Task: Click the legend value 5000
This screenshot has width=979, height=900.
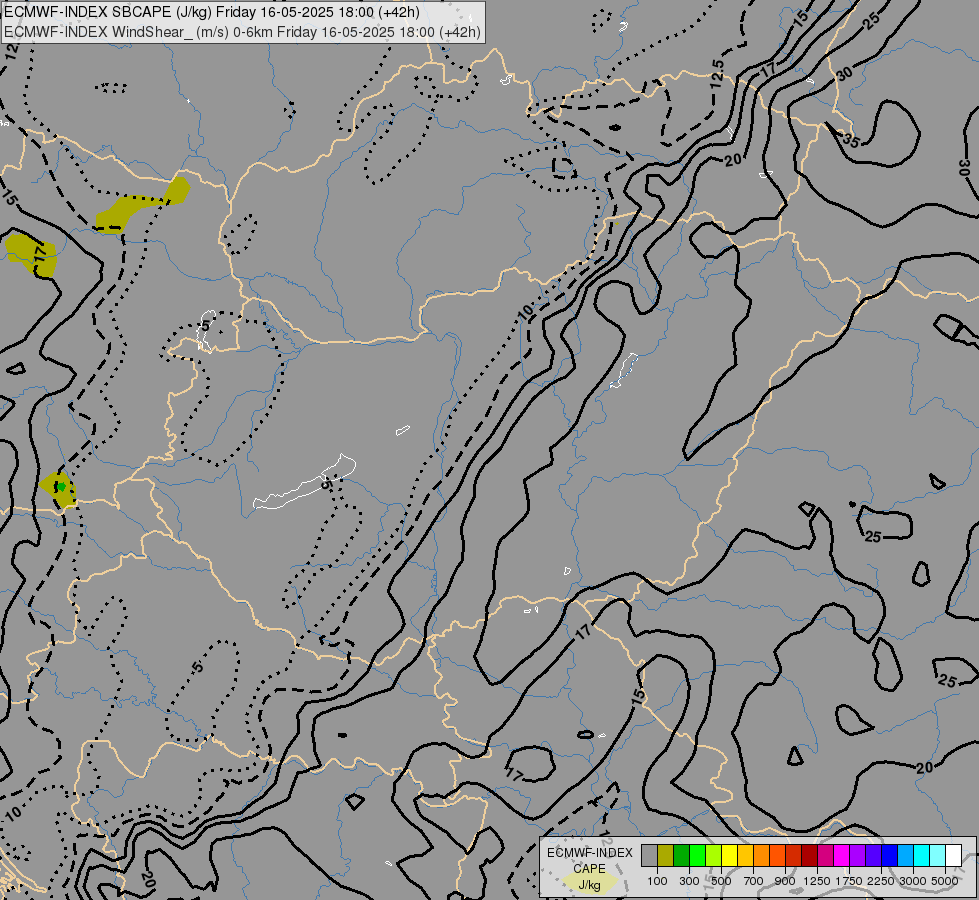Action: (x=945, y=881)
